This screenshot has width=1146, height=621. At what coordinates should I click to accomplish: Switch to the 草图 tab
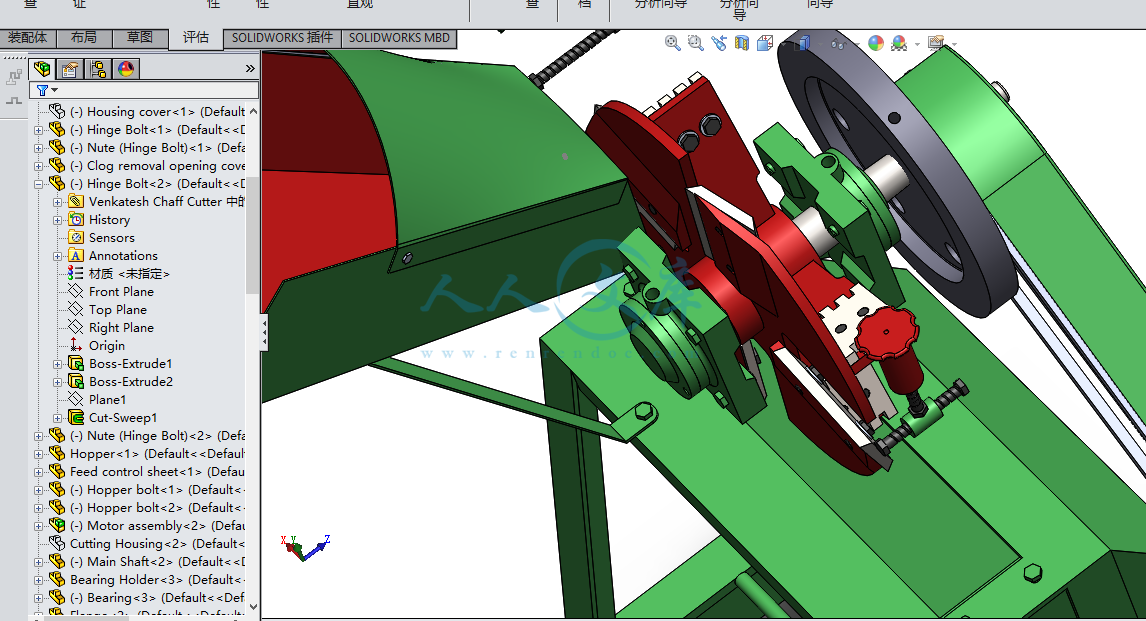coord(140,38)
